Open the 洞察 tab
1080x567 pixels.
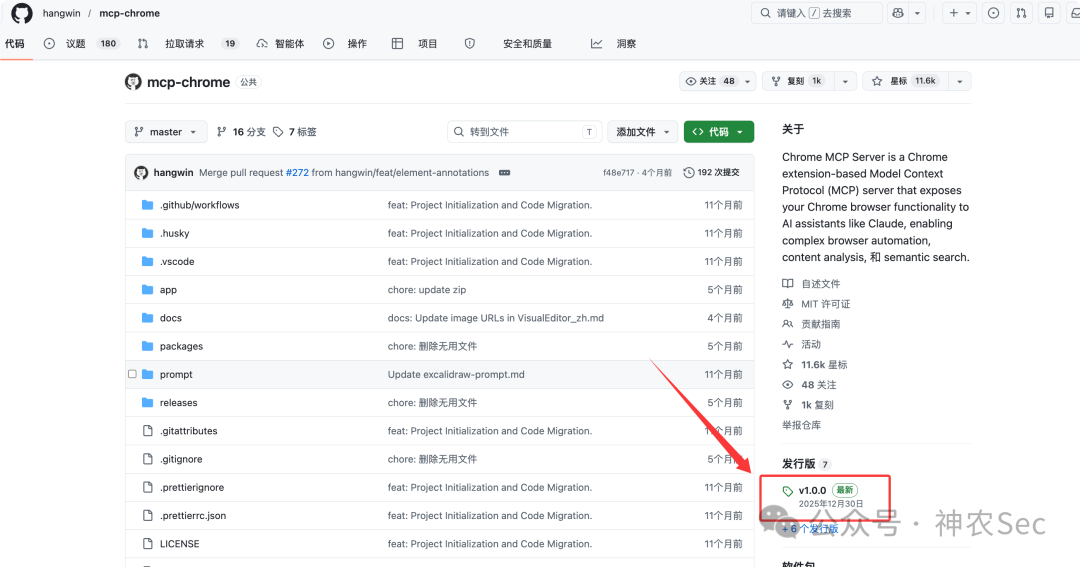coord(613,43)
